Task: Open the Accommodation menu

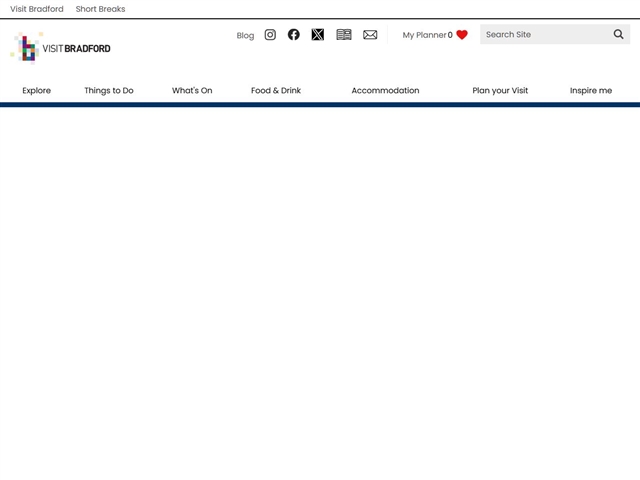Action: coord(385,91)
